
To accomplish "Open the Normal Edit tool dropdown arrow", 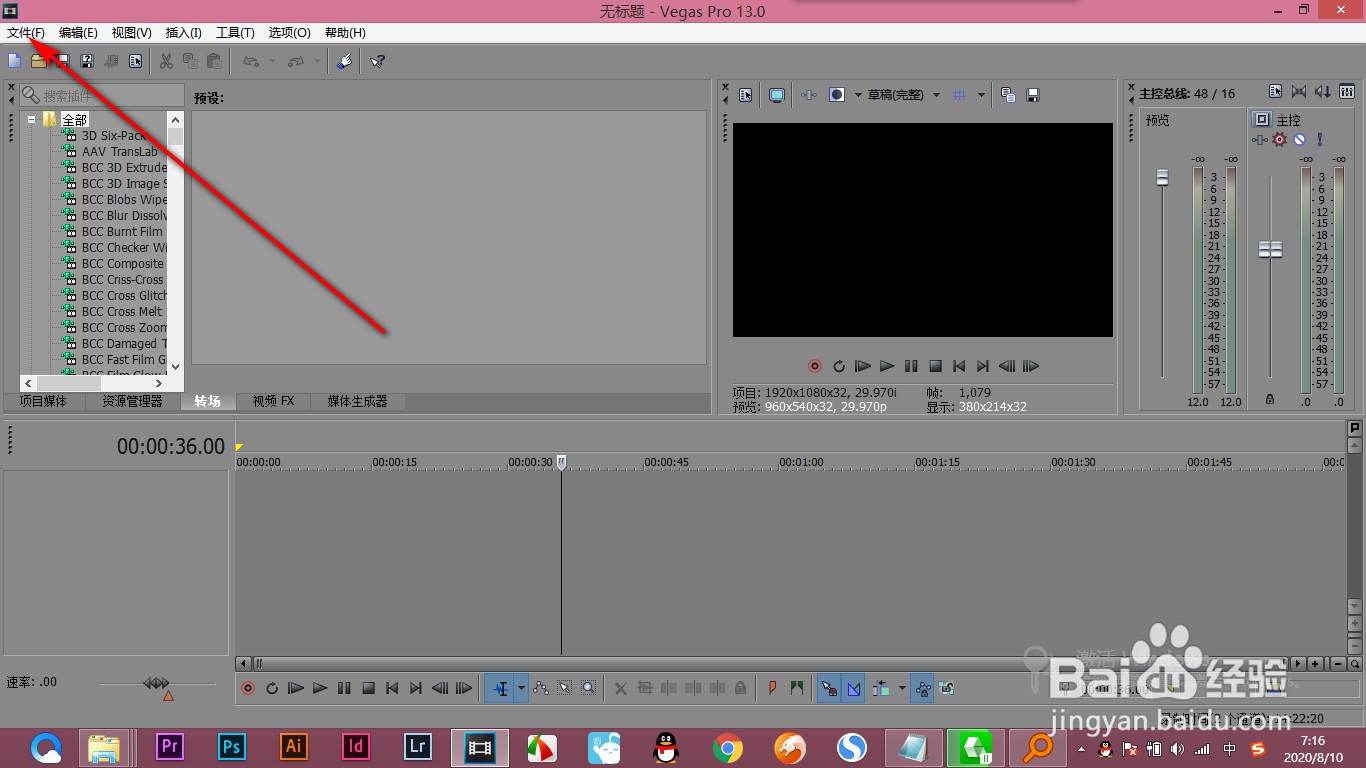I will pos(521,688).
